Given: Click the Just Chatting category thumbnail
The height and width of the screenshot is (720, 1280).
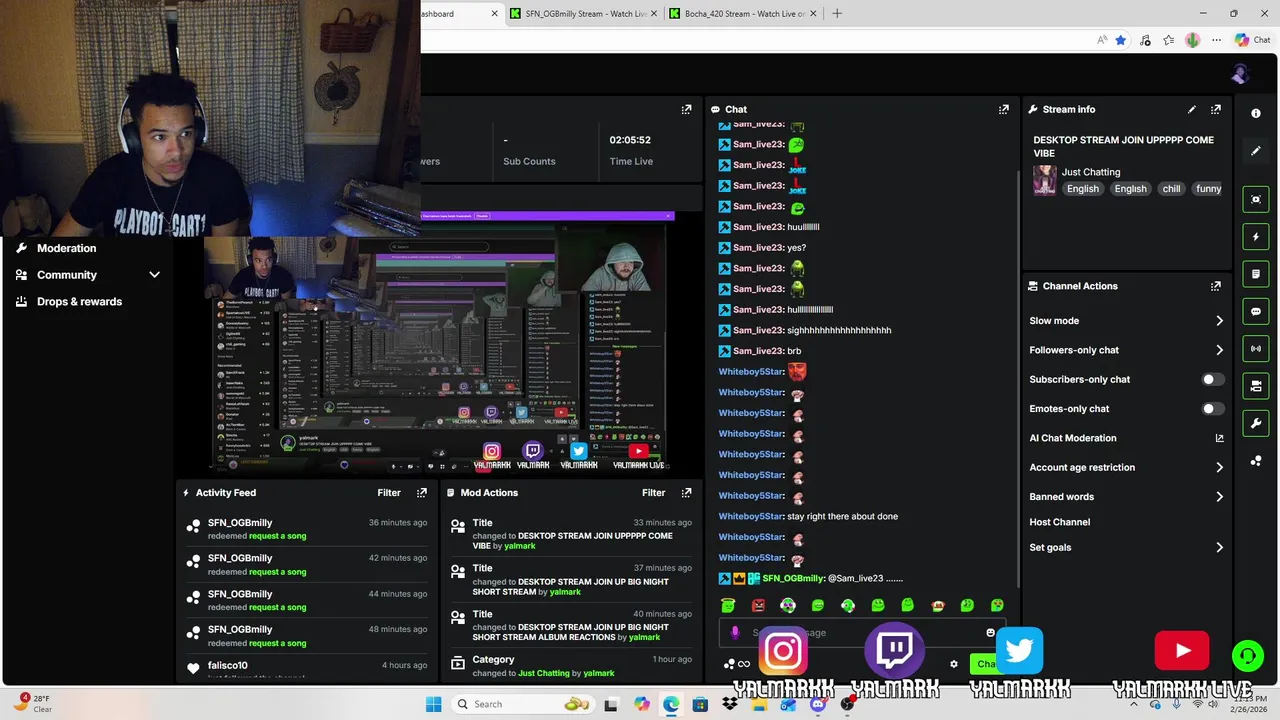Looking at the screenshot, I should pos(1044,180).
